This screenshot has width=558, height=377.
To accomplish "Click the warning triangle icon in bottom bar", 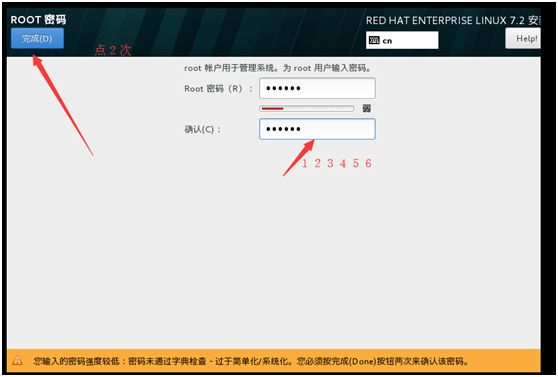I will pyautogui.click(x=17, y=361).
